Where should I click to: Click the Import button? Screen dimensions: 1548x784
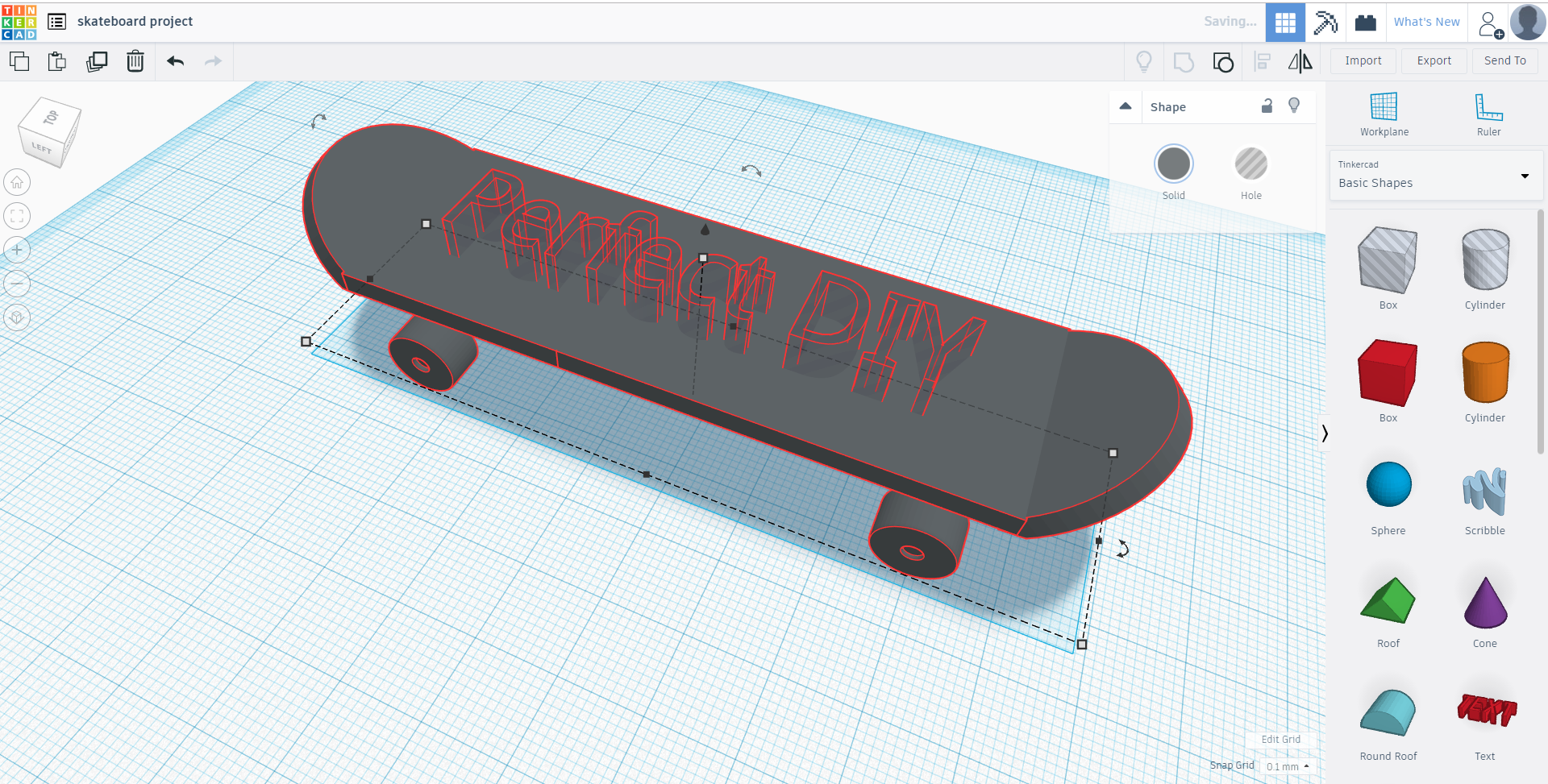pos(1363,61)
